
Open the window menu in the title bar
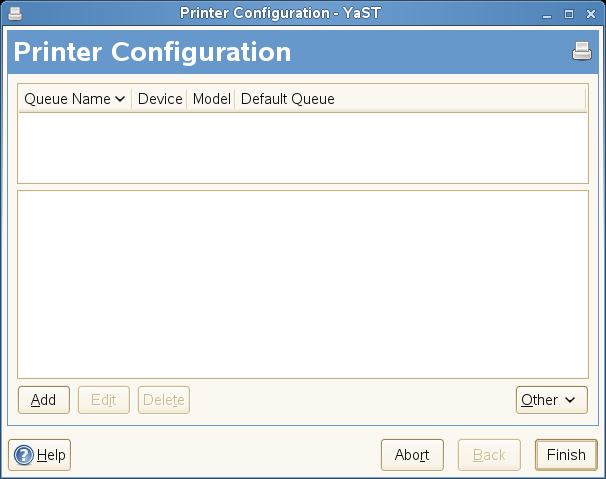(x=13, y=14)
